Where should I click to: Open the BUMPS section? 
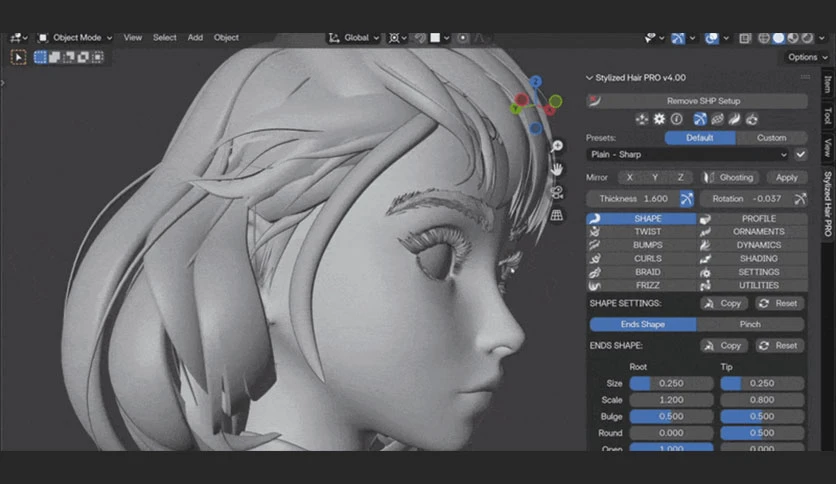pyautogui.click(x=641, y=245)
